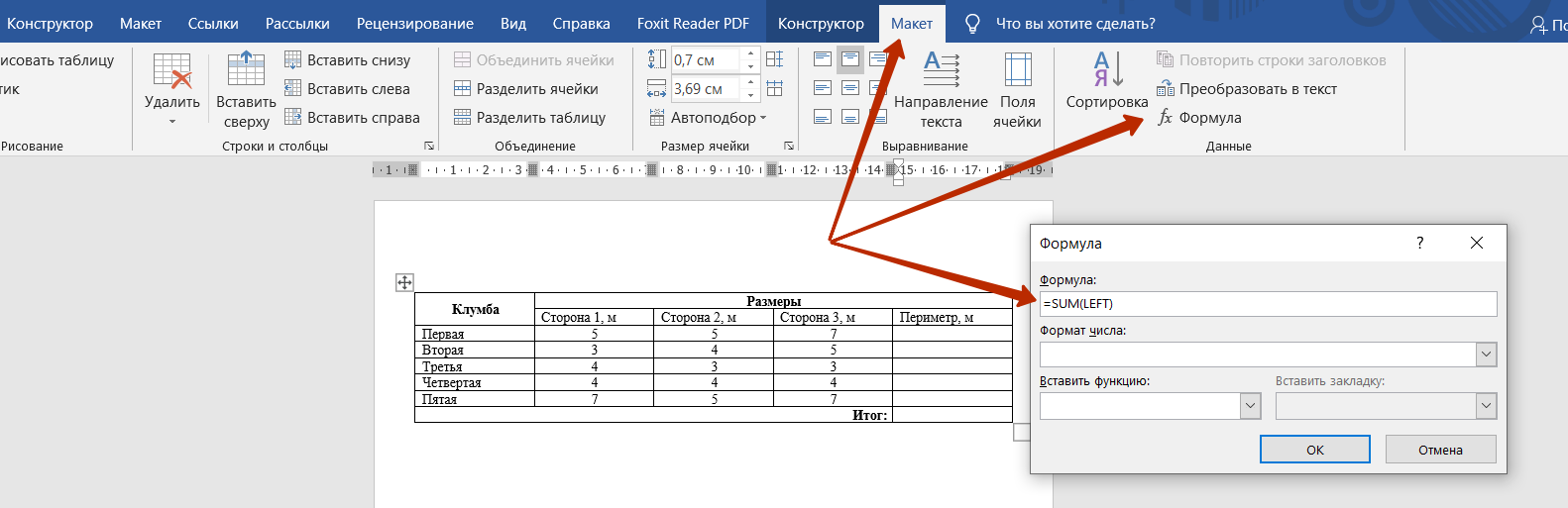Expand the Number format (Формат числа) dropdown
This screenshot has width=1568, height=508.
point(1486,355)
